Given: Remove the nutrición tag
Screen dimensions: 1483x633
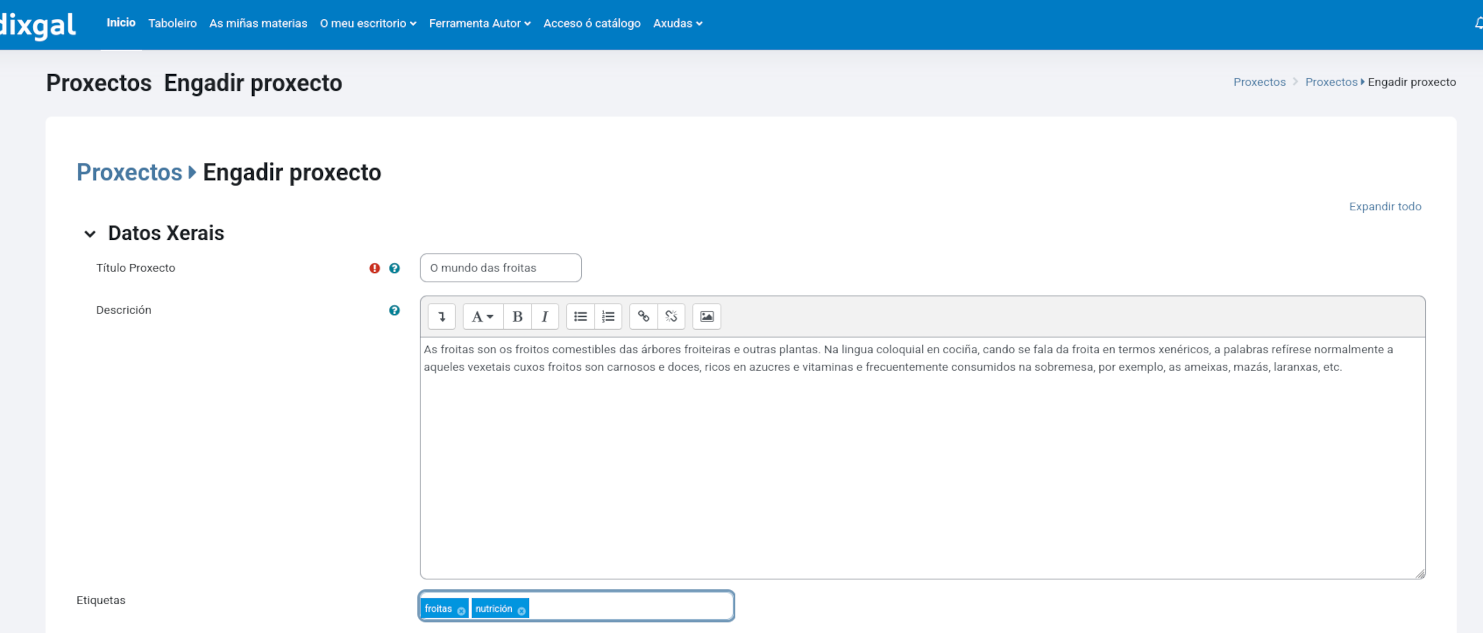Looking at the screenshot, I should [522, 611].
